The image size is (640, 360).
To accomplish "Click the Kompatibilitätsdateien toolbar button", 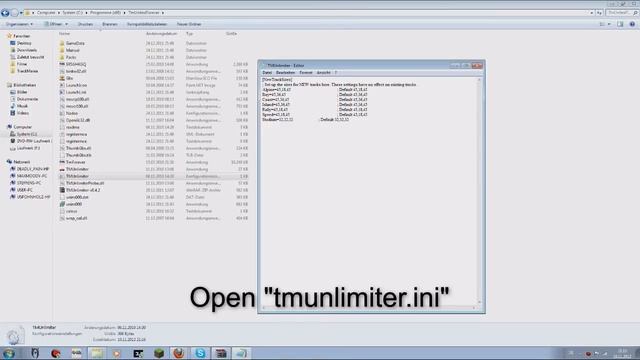I will pyautogui.click(x=147, y=24).
